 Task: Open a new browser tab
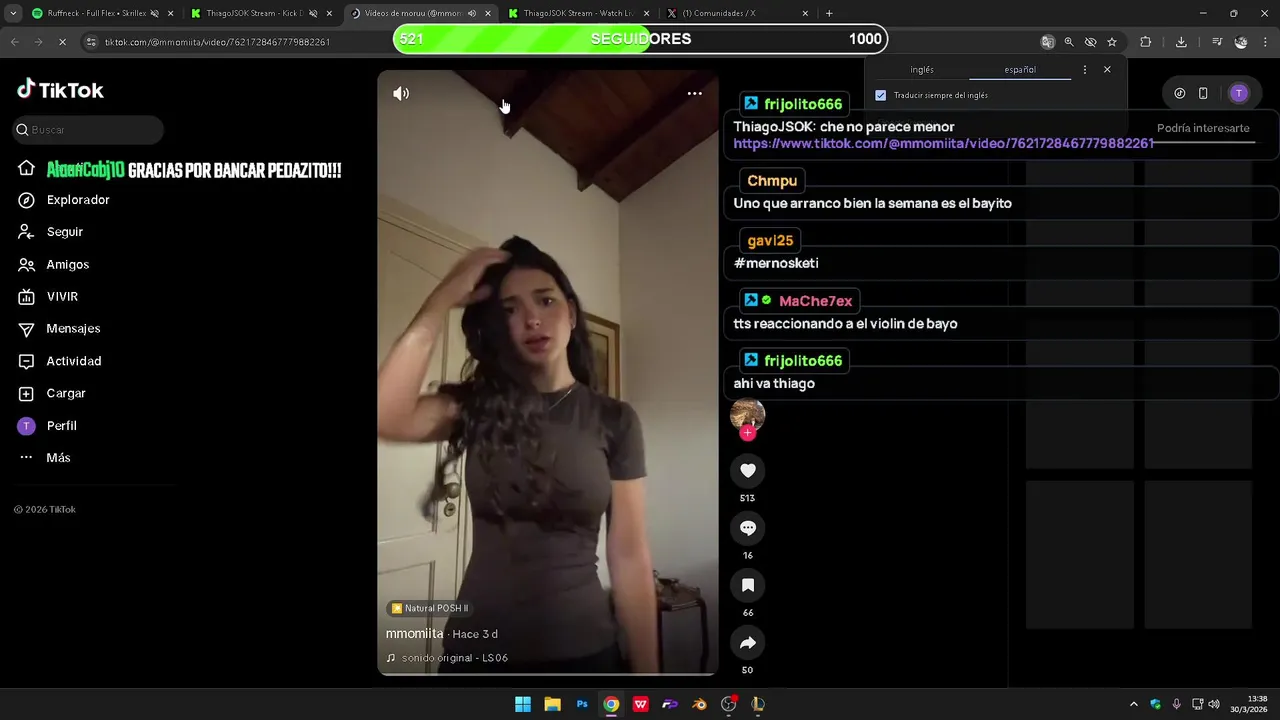[x=829, y=13]
